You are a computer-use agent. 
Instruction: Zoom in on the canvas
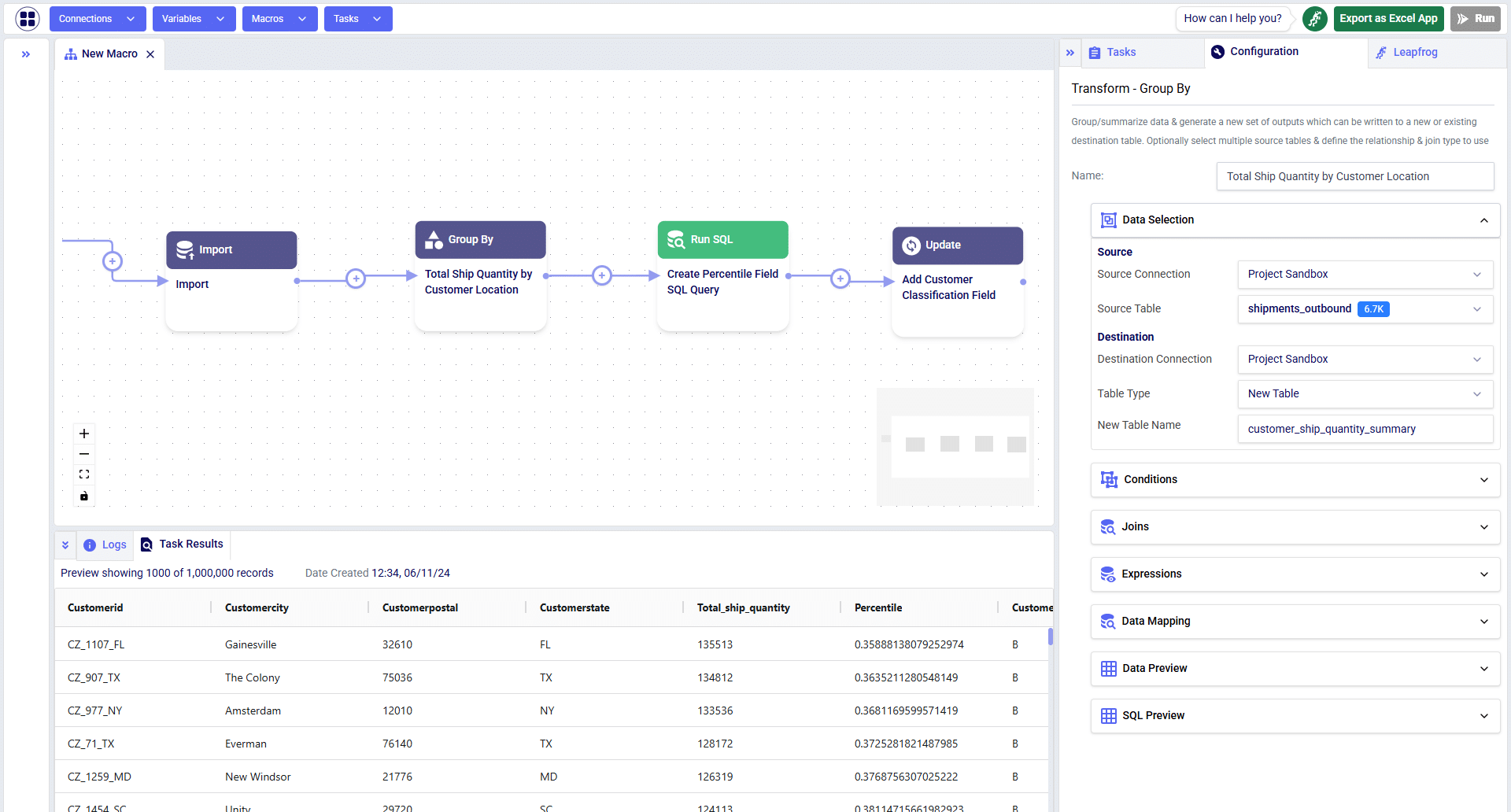click(84, 434)
